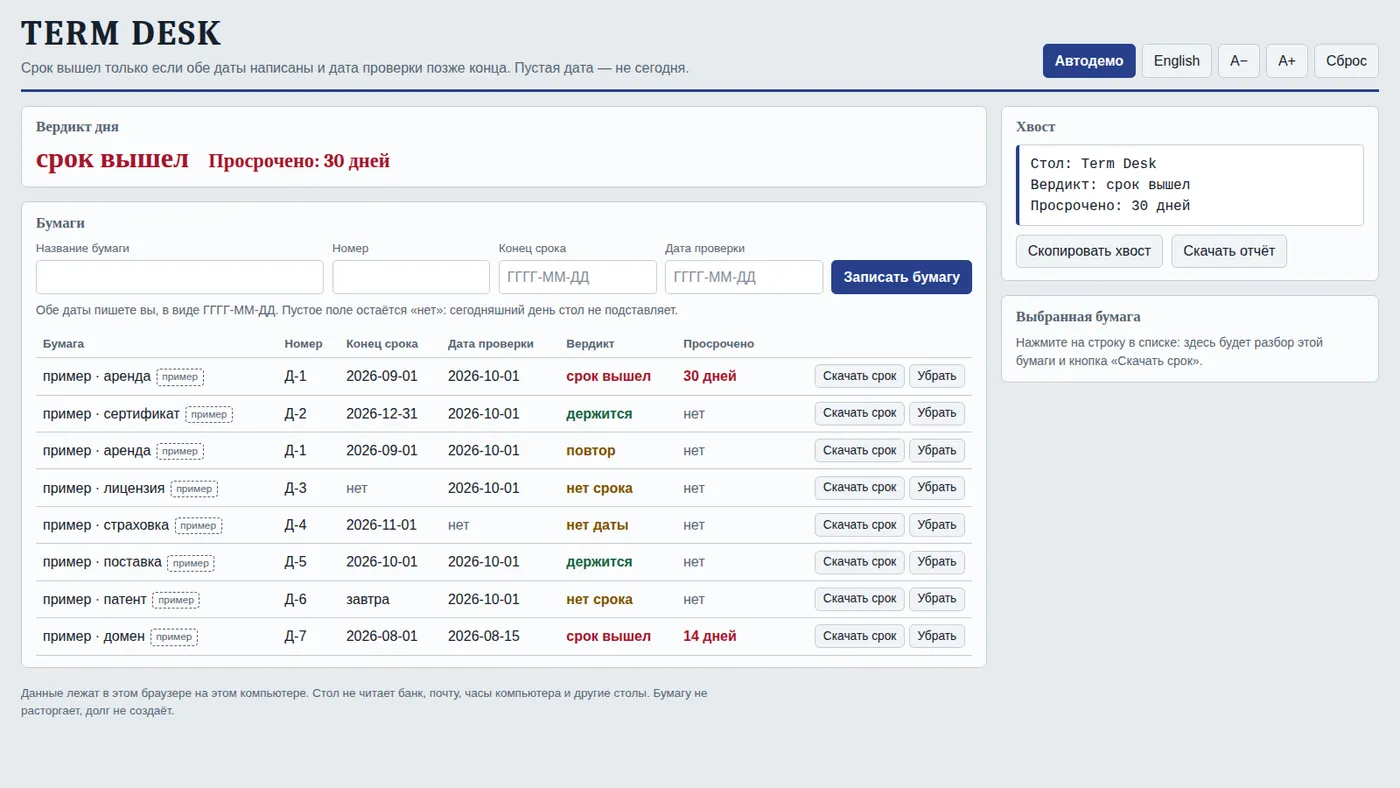The image size is (1400, 788).
Task: Select the пример · лицензия paper name
Action: [104, 488]
